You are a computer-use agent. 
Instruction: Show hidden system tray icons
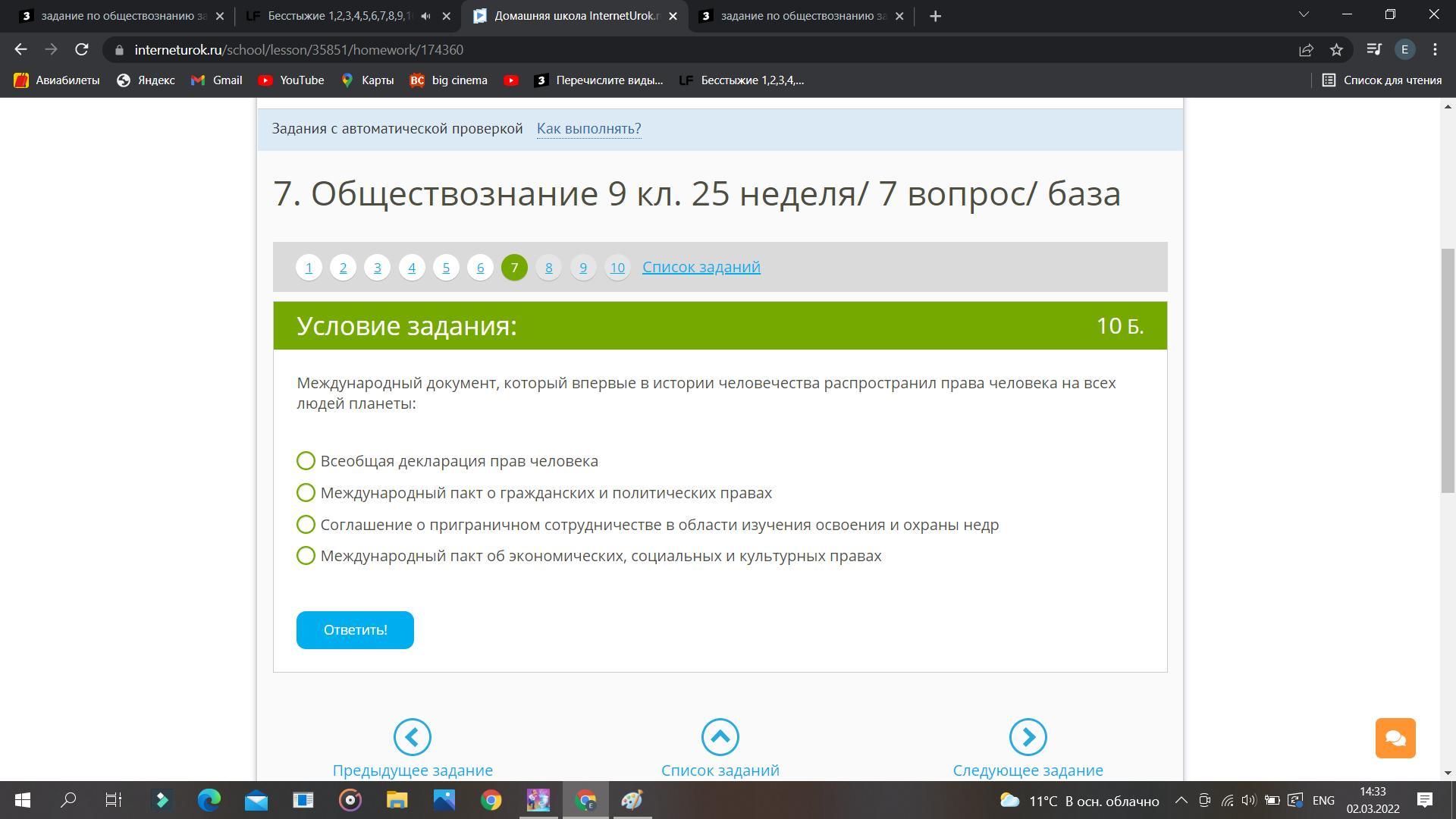[x=1181, y=801]
